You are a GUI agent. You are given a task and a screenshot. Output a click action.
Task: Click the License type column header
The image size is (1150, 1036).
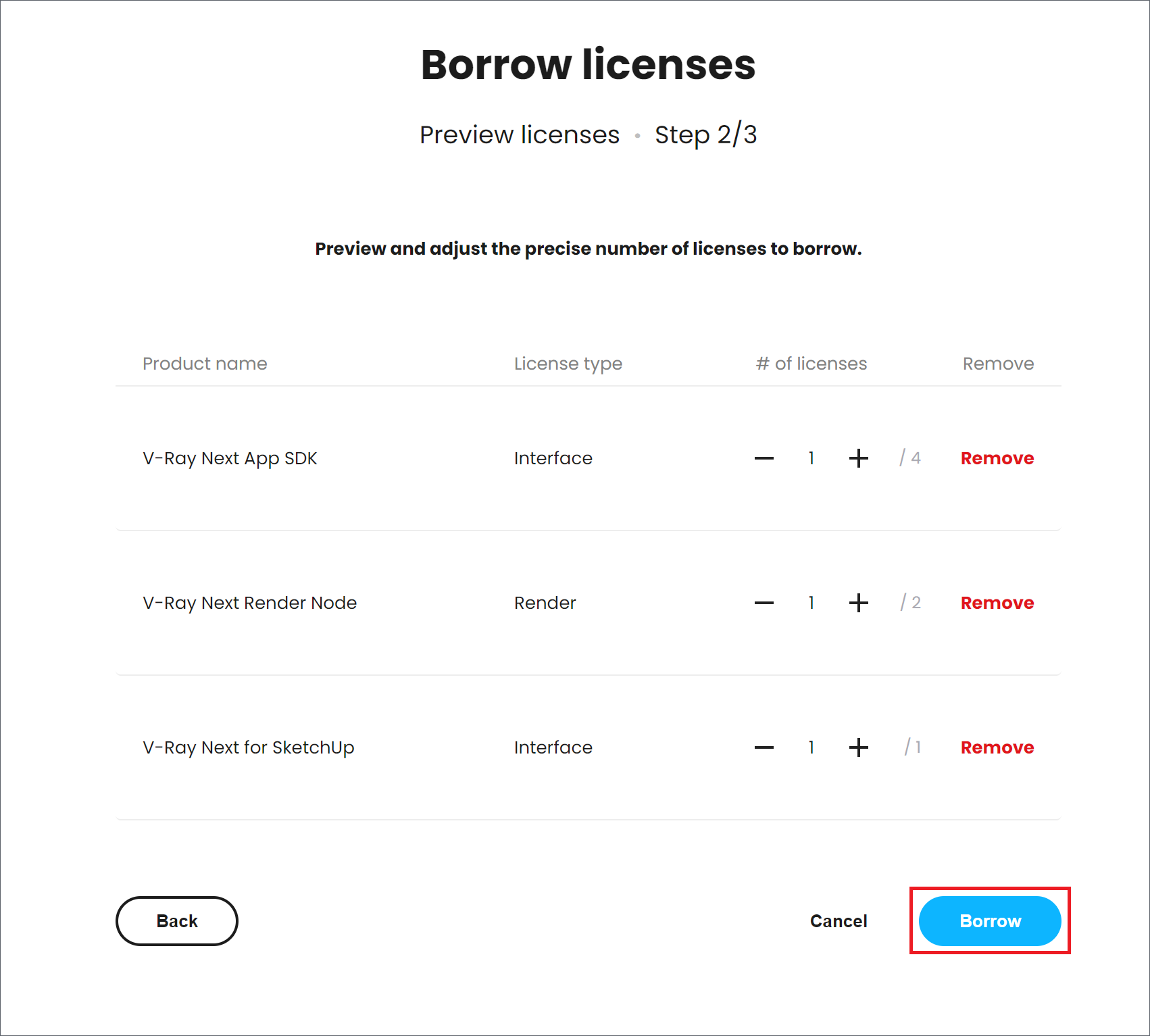point(568,364)
